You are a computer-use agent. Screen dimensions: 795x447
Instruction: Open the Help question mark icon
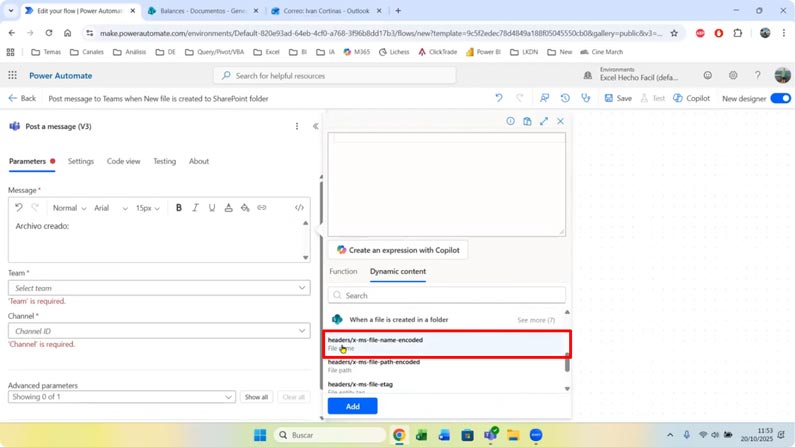click(x=757, y=76)
